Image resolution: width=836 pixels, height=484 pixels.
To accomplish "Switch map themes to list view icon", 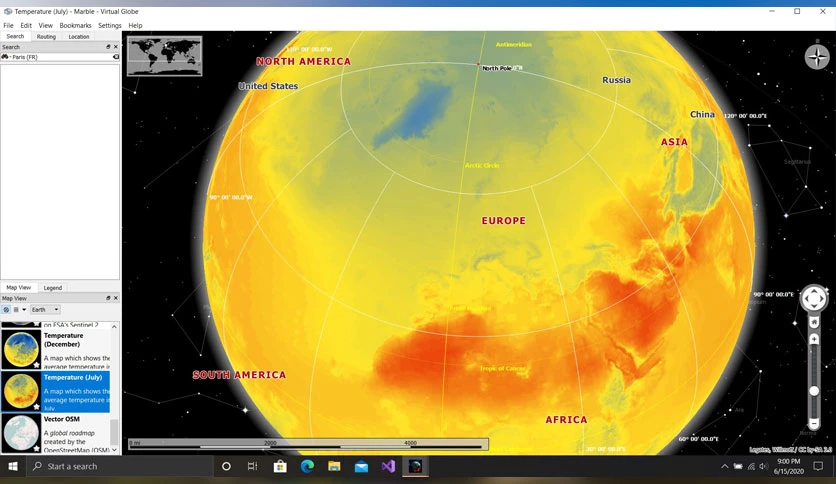I will (16, 309).
